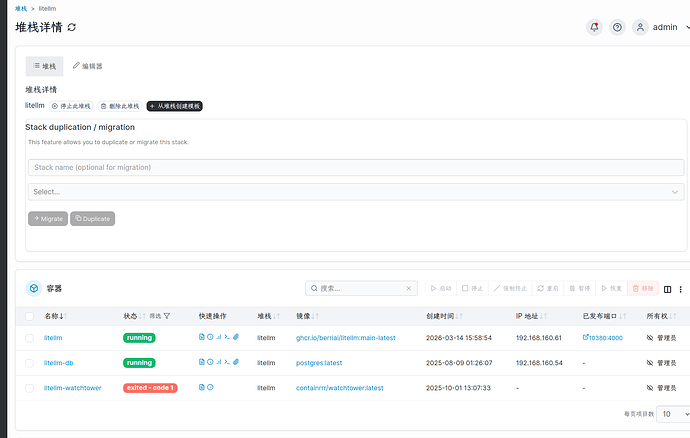690x438 pixels.
Task: Sort table by 镜像 column
Action: (x=307, y=316)
